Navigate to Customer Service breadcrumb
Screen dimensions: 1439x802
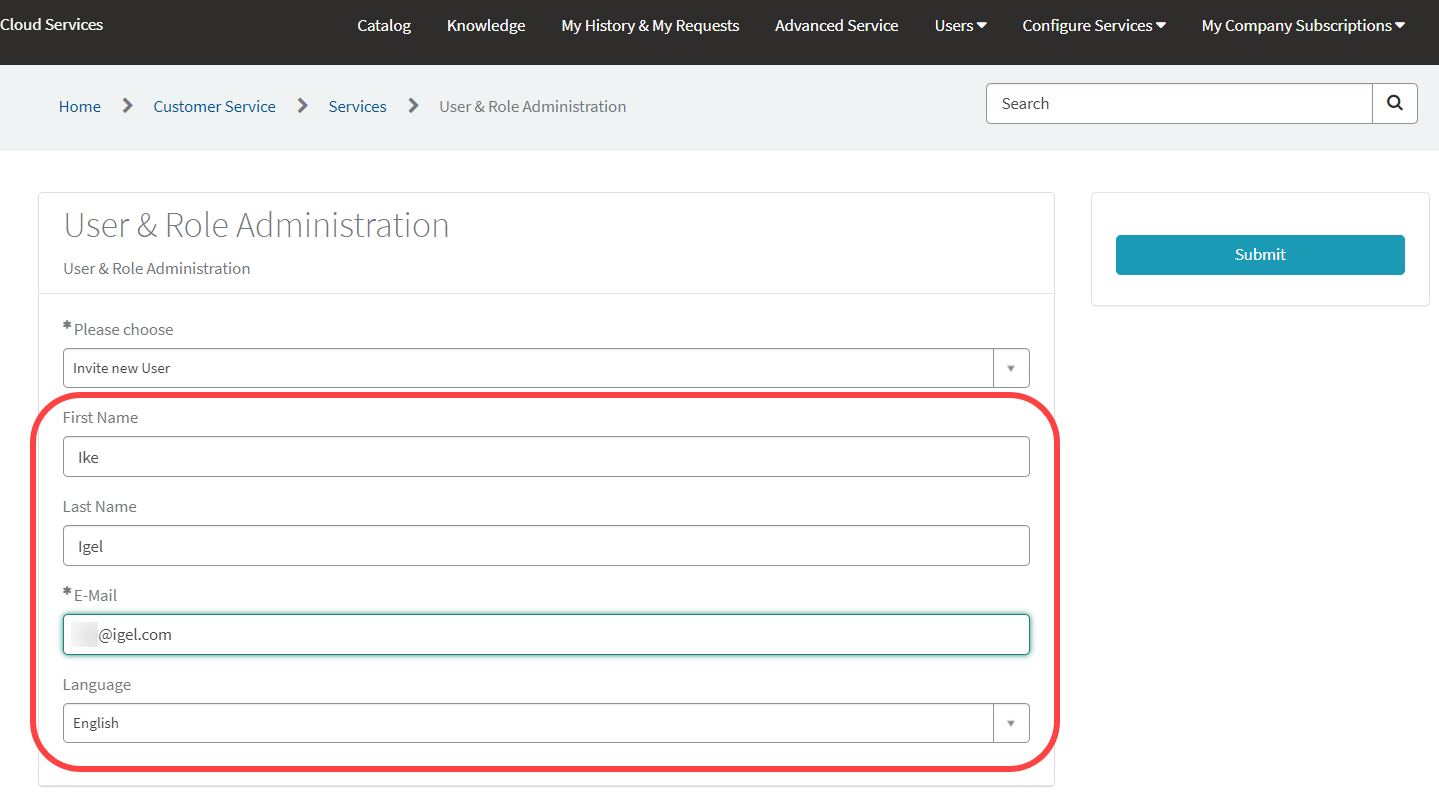[x=214, y=107]
